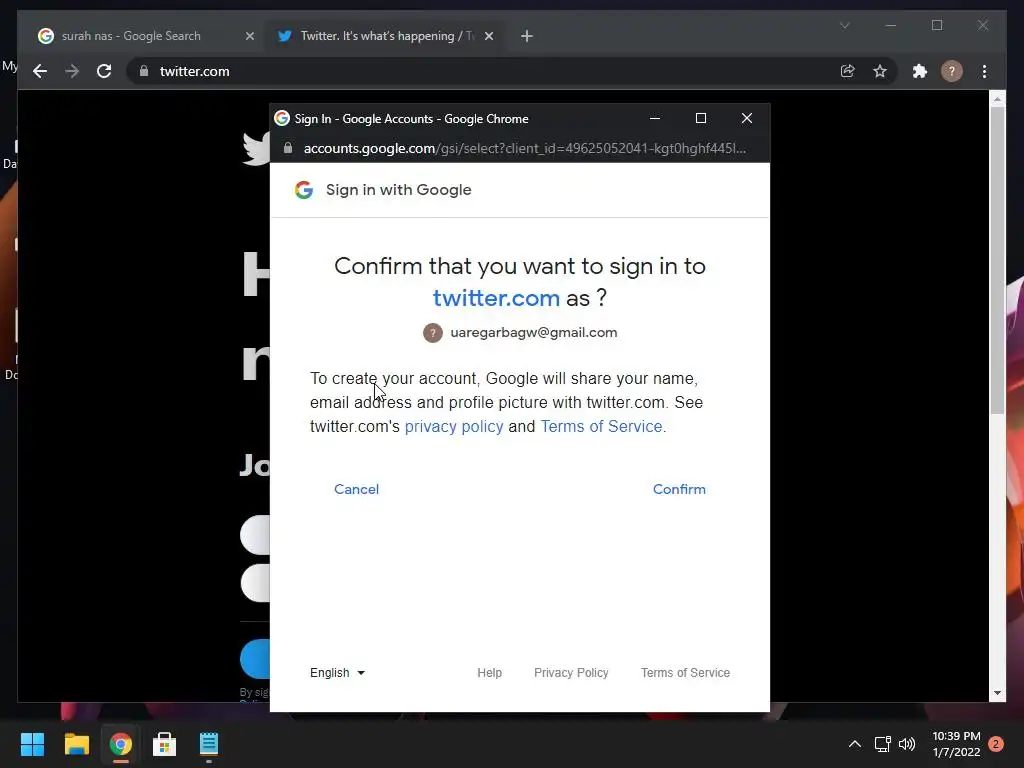Open twitter.com's Terms of Service link in the paragraph
This screenshot has height=768, width=1024.
(601, 426)
